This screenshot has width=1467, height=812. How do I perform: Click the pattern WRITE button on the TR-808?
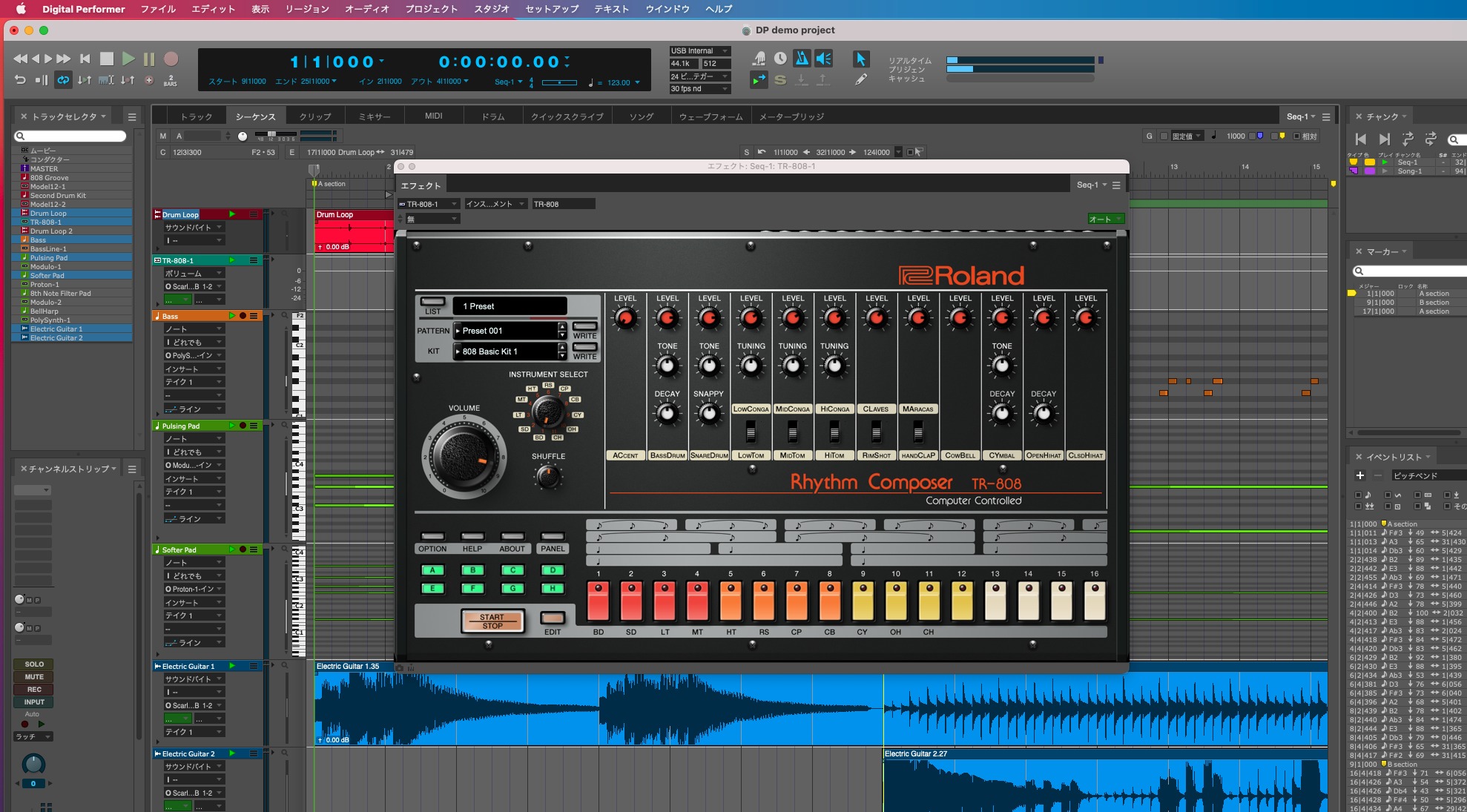point(584,326)
